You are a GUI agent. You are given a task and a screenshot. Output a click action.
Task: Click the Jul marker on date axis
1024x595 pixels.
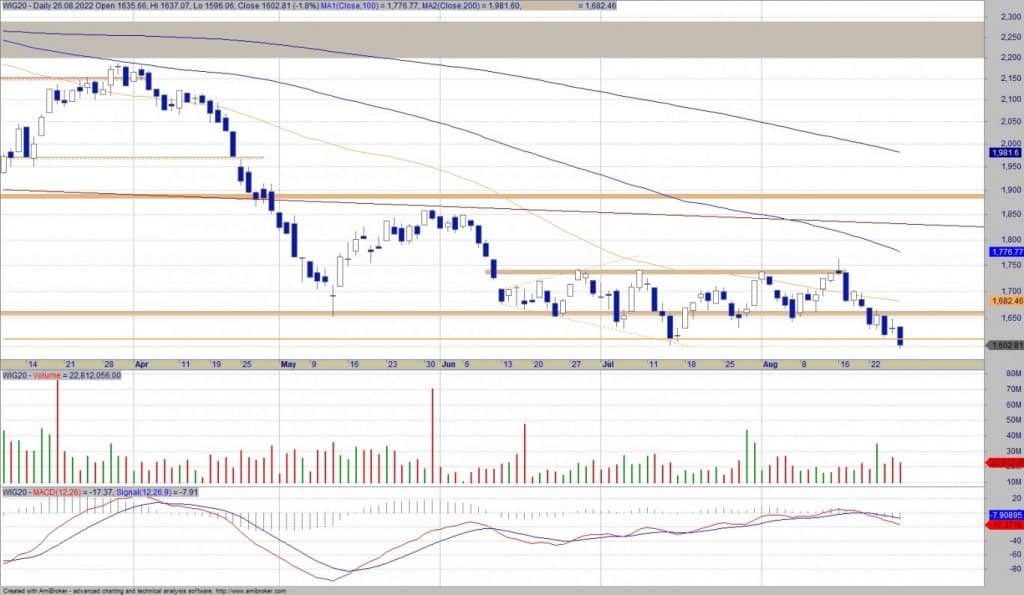pos(608,365)
